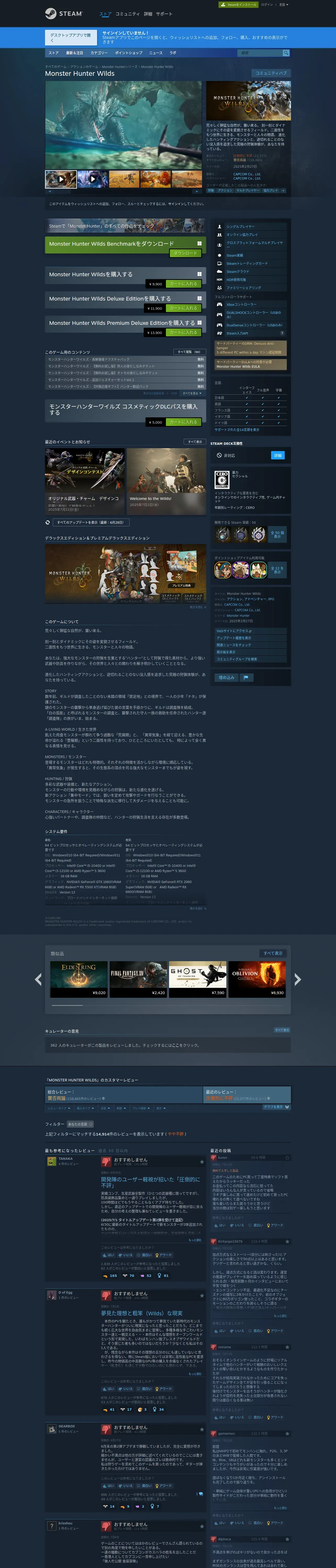Vote はい on TANAKA's review
The image size is (336, 1568).
point(109,1255)
